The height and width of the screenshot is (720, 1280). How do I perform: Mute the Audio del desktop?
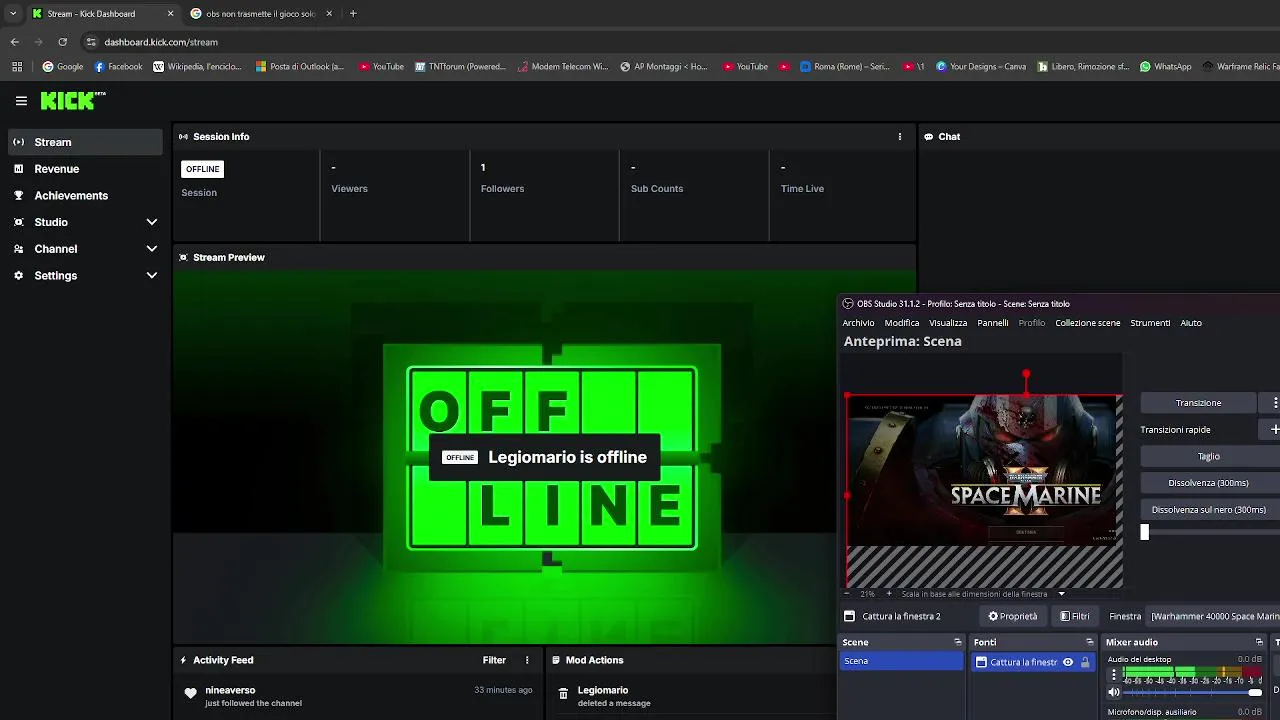click(1114, 692)
